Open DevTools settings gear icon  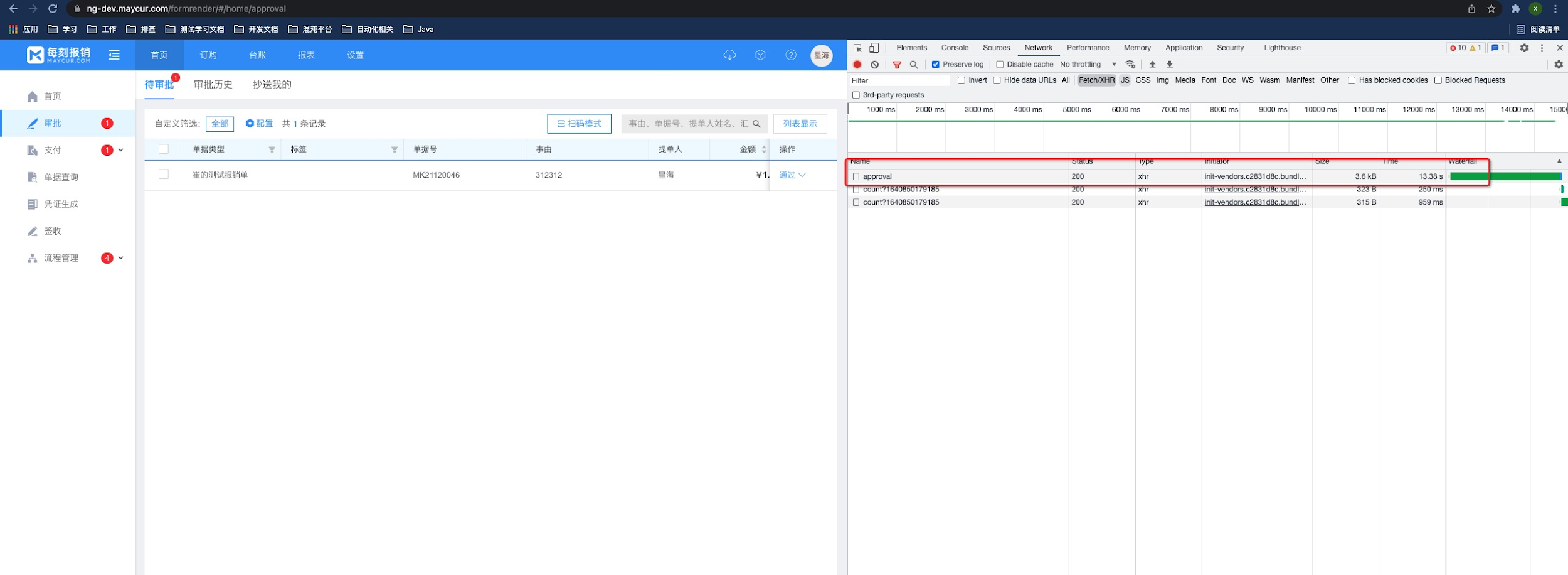click(1524, 48)
